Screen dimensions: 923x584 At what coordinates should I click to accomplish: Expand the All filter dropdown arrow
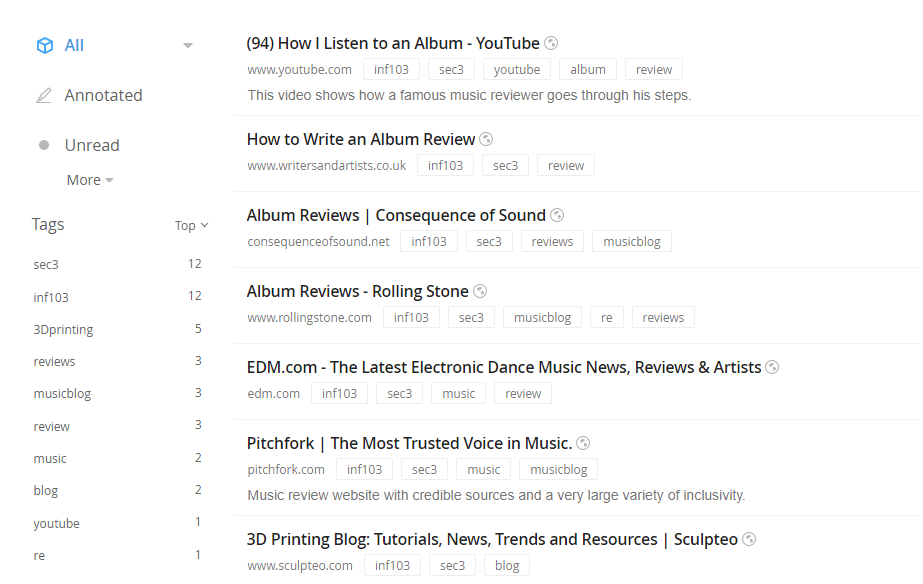click(x=188, y=46)
